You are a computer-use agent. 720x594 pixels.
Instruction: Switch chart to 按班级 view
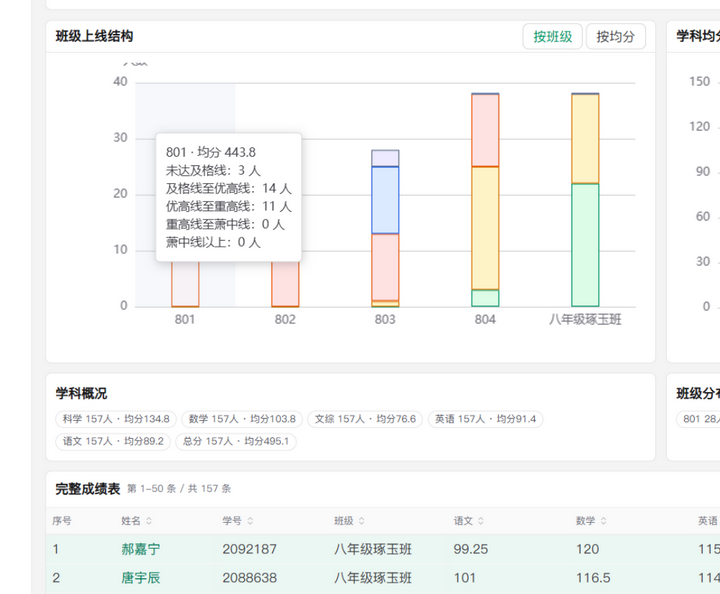[552, 36]
